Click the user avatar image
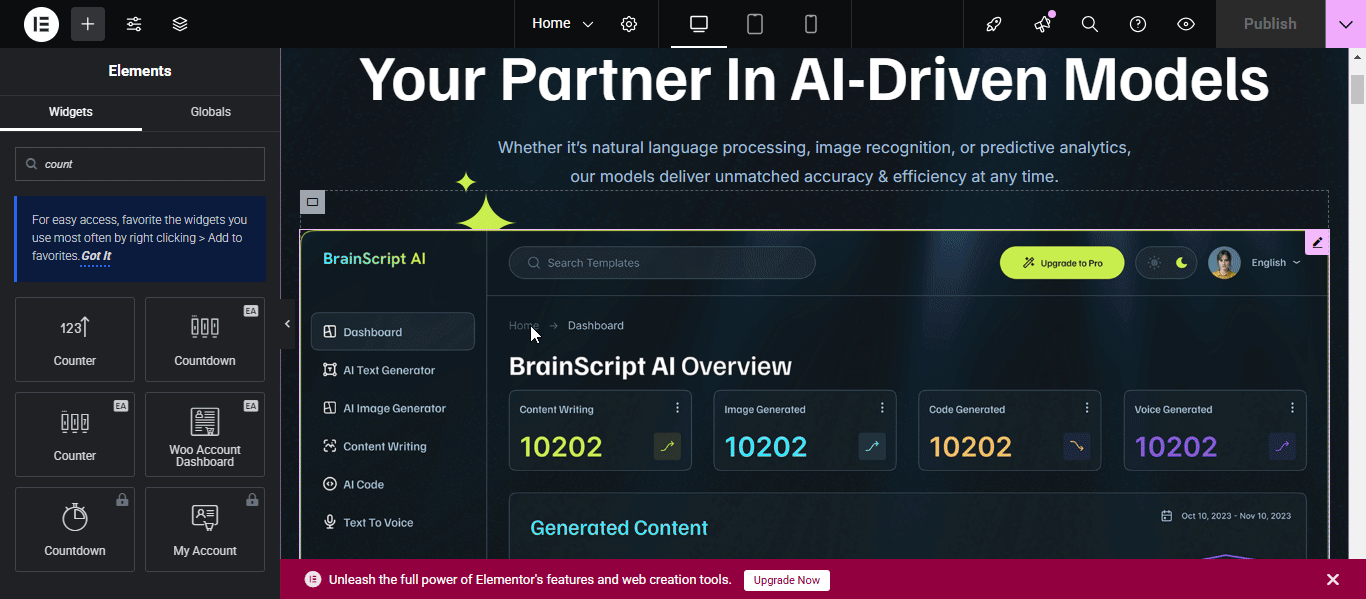1366x599 pixels. tap(1224, 263)
